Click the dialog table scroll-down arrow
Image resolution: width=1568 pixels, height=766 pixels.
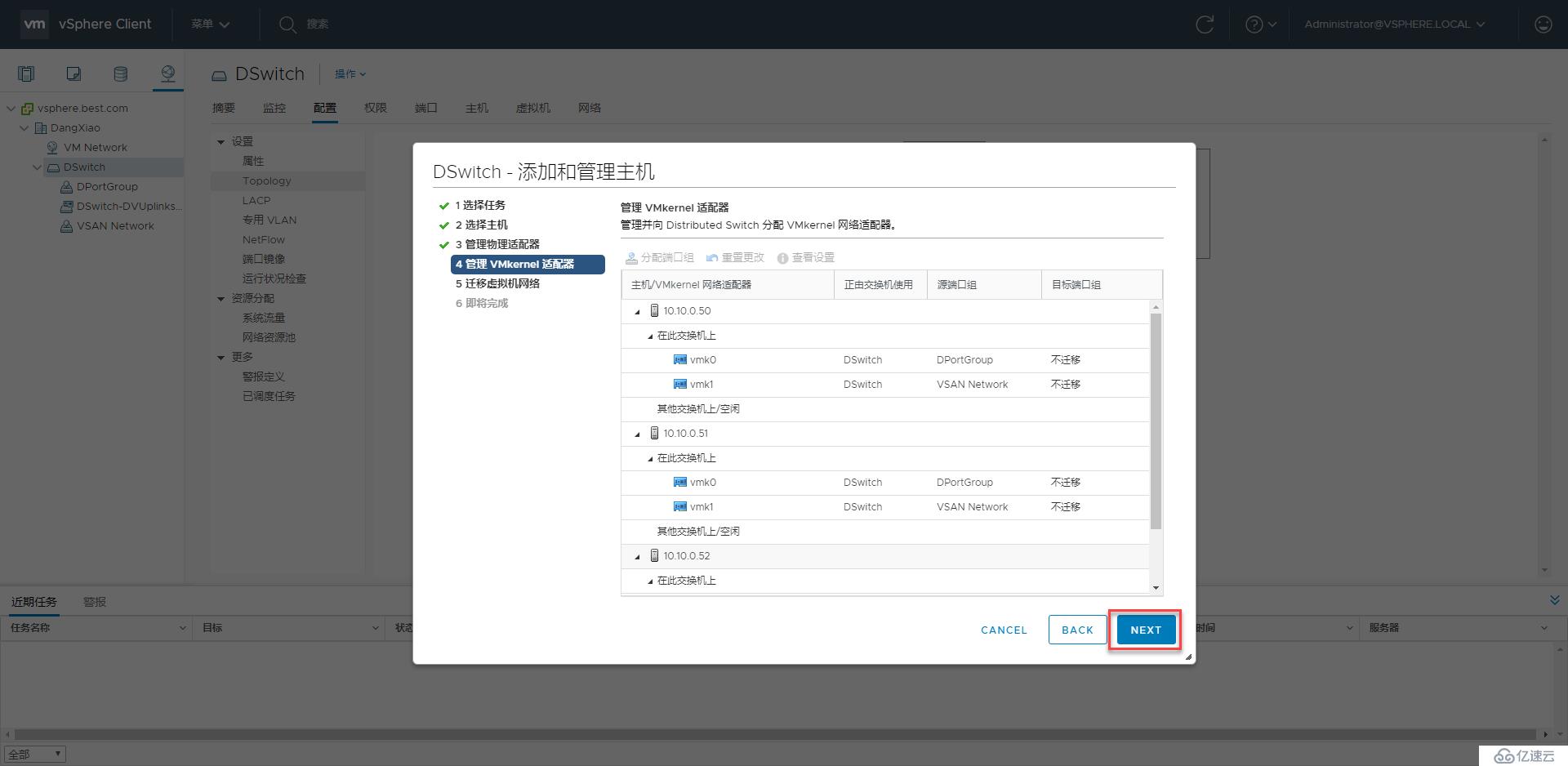(1156, 587)
